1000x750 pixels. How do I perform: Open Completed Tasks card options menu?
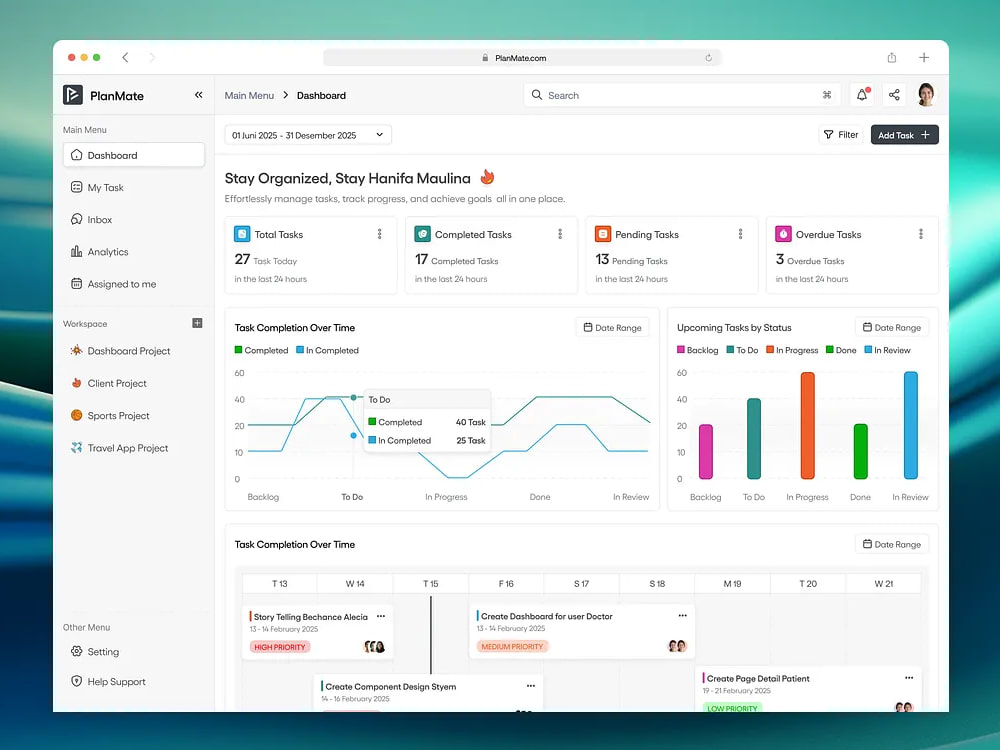pyautogui.click(x=560, y=234)
